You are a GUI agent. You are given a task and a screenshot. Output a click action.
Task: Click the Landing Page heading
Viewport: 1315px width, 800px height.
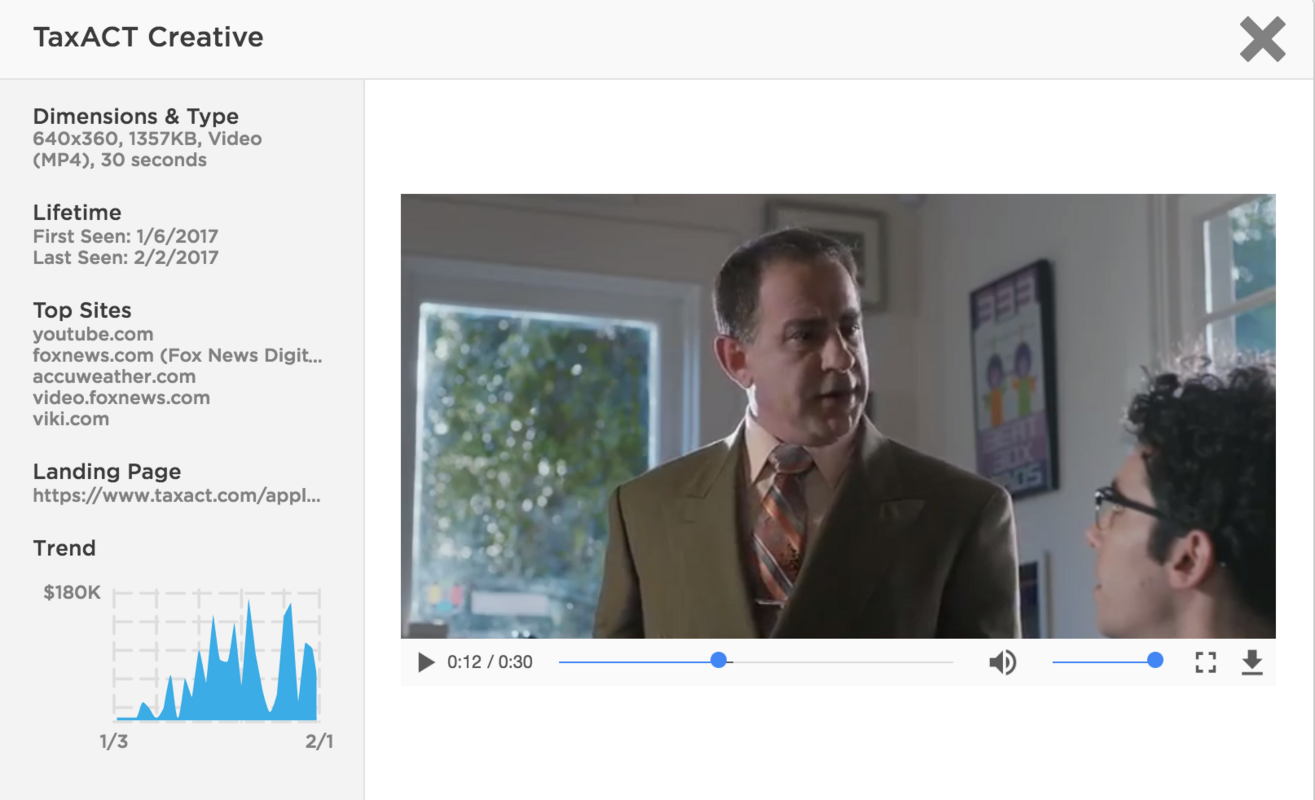click(107, 471)
